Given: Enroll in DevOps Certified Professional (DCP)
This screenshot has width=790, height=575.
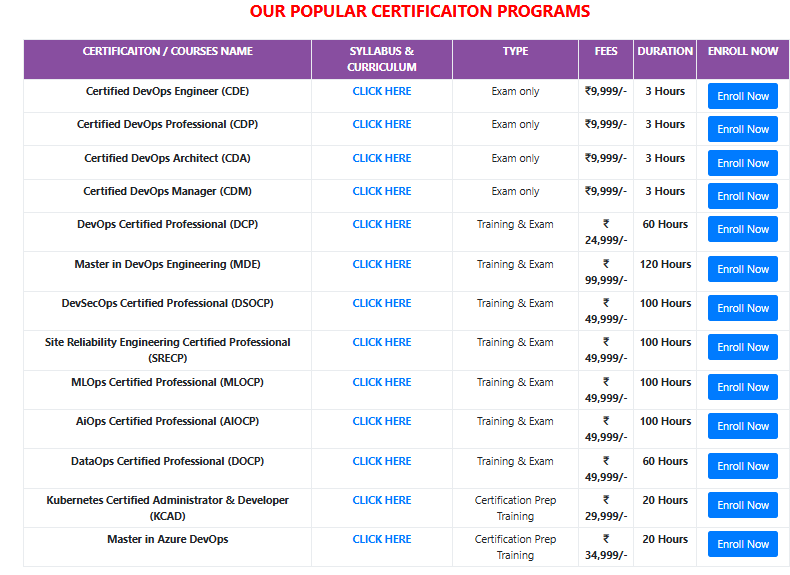Looking at the screenshot, I should coord(742,229).
